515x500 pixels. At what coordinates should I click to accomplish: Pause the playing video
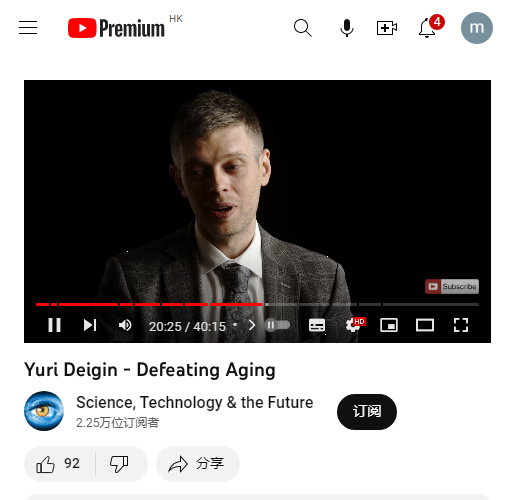(54, 325)
